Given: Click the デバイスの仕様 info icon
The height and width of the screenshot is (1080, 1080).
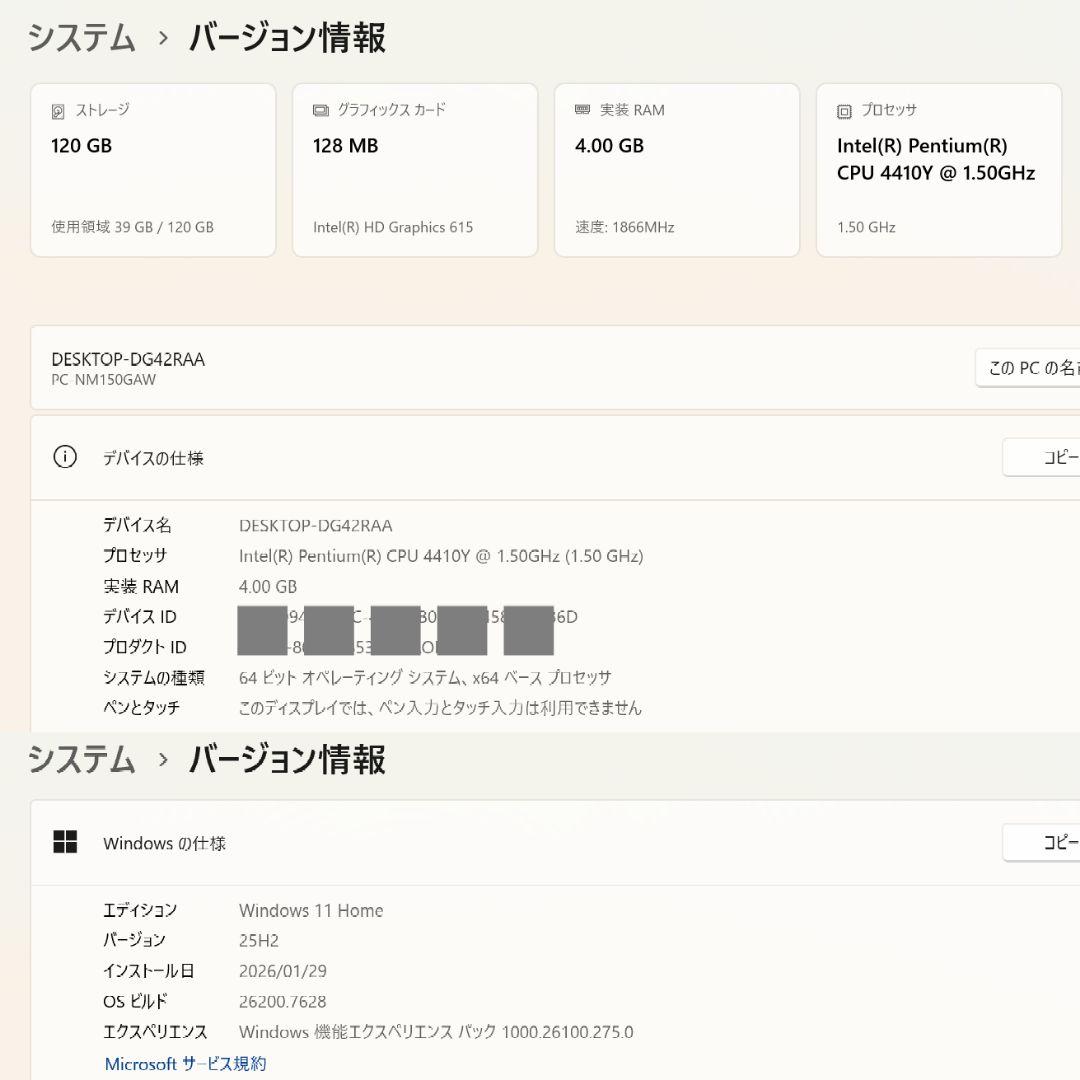Looking at the screenshot, I should [x=65, y=457].
